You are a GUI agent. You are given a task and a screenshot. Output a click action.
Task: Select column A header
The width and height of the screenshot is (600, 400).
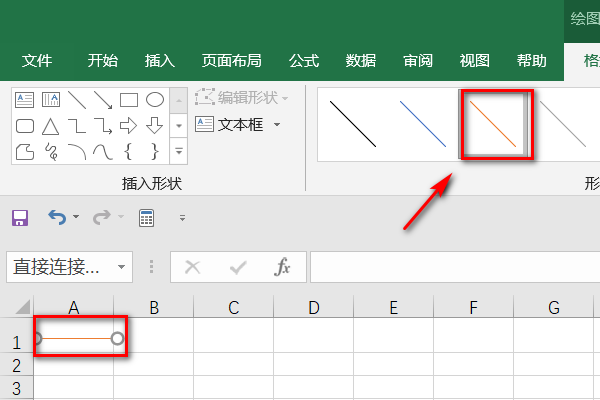[73, 307]
